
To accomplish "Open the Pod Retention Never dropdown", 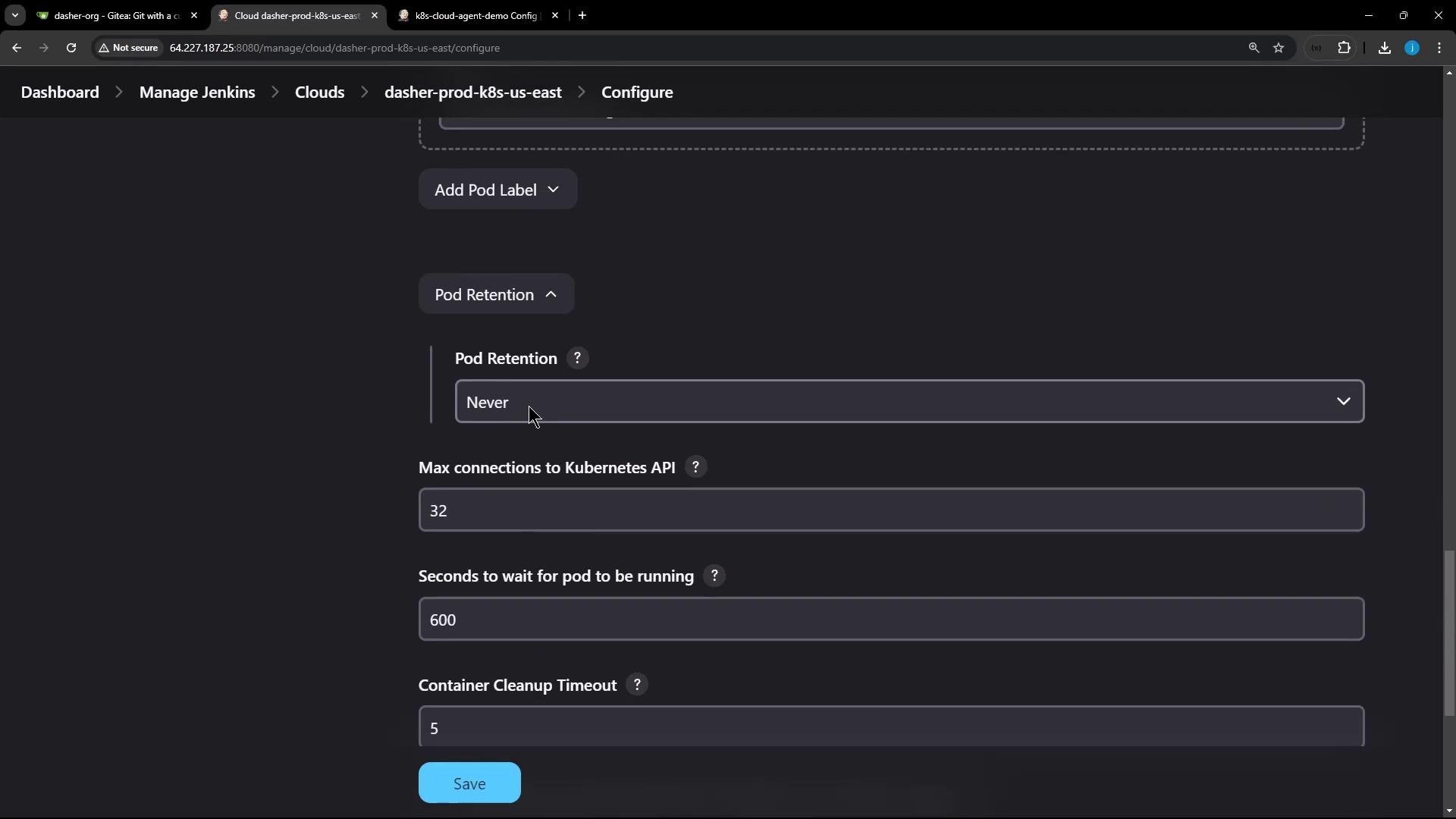I will 908,402.
